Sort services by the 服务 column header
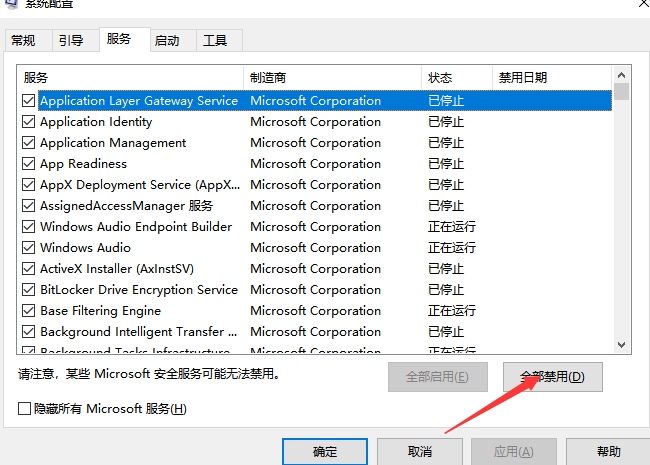 (130, 77)
